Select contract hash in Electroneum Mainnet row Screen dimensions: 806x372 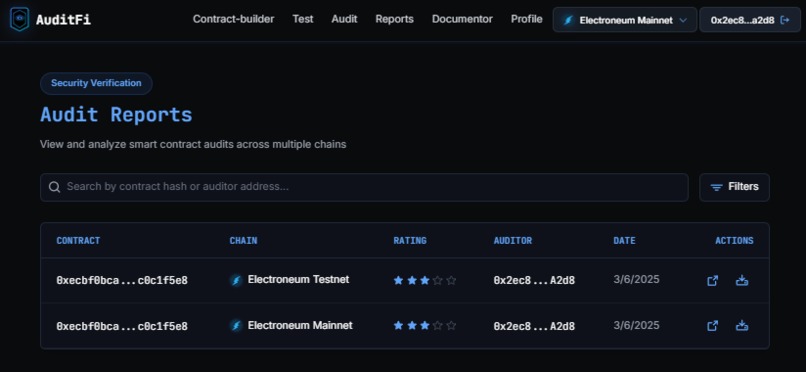coord(122,326)
